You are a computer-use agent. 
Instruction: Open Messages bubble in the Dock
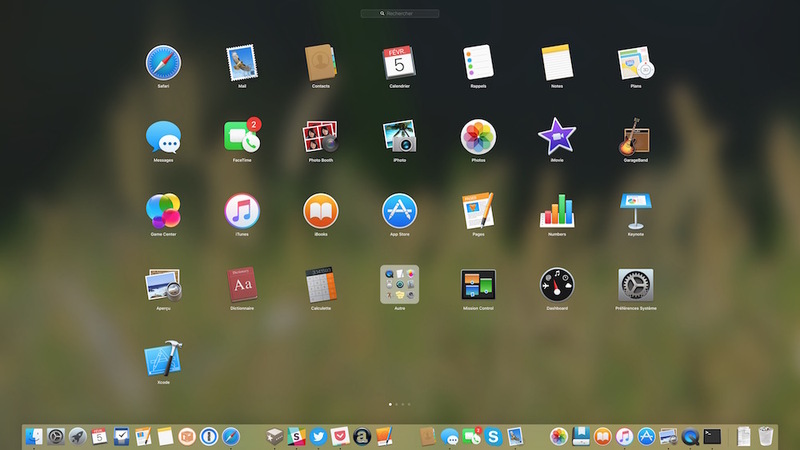(x=449, y=437)
